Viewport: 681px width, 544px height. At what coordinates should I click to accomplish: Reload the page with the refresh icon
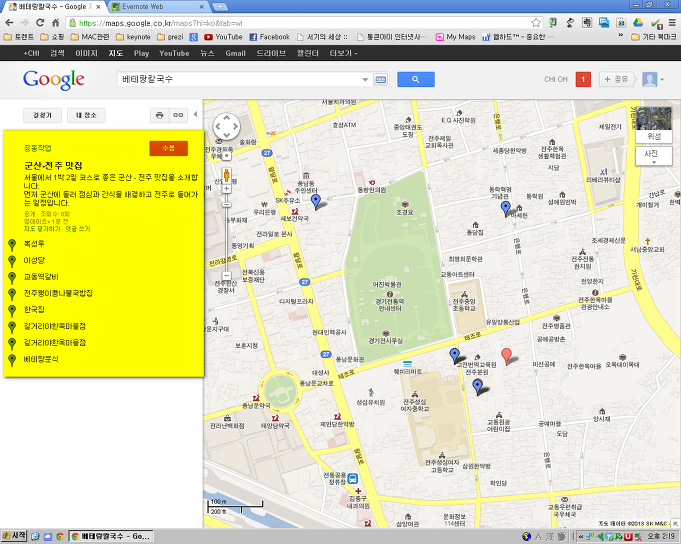(x=40, y=23)
